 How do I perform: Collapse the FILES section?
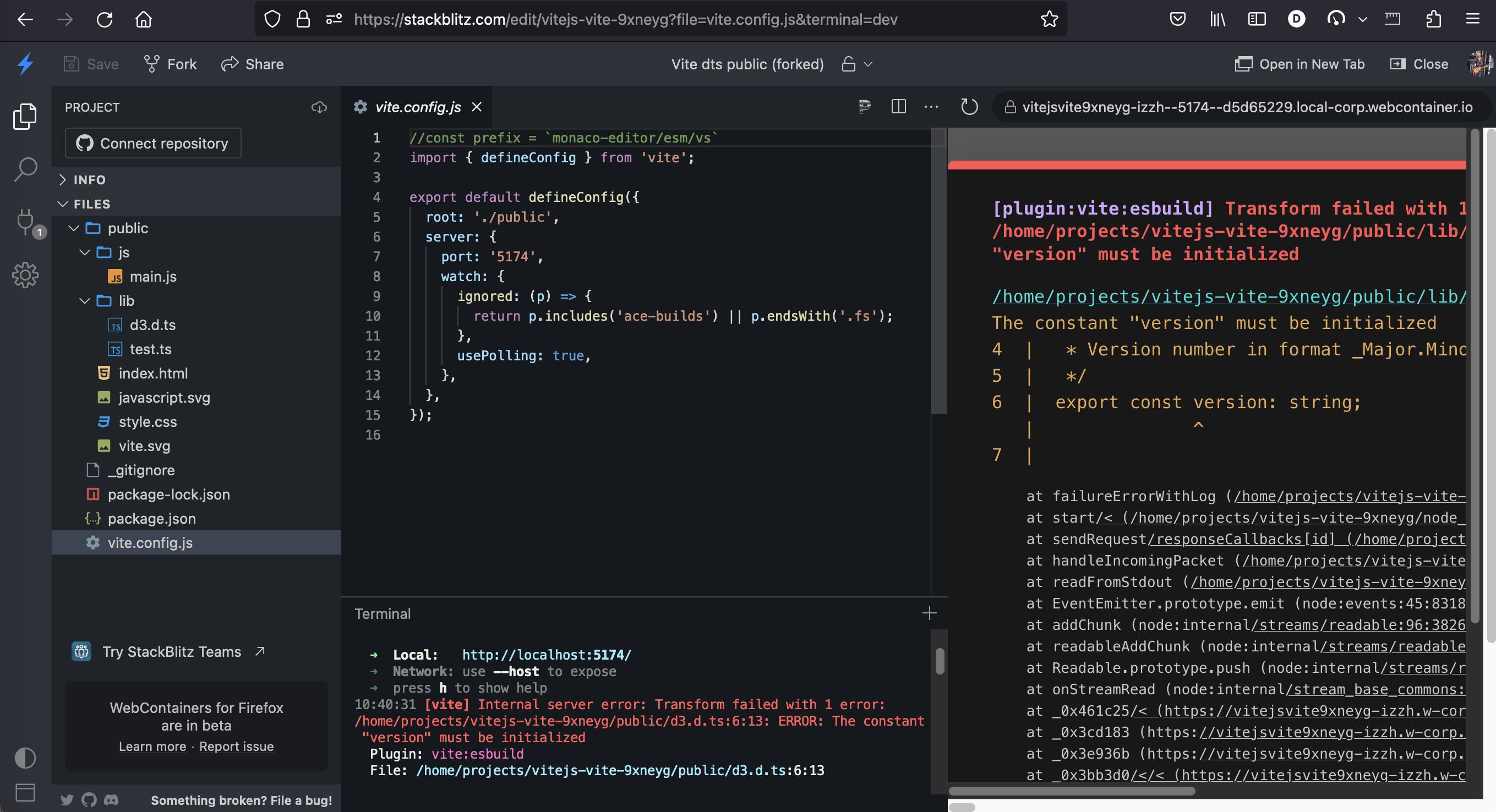pyautogui.click(x=92, y=204)
